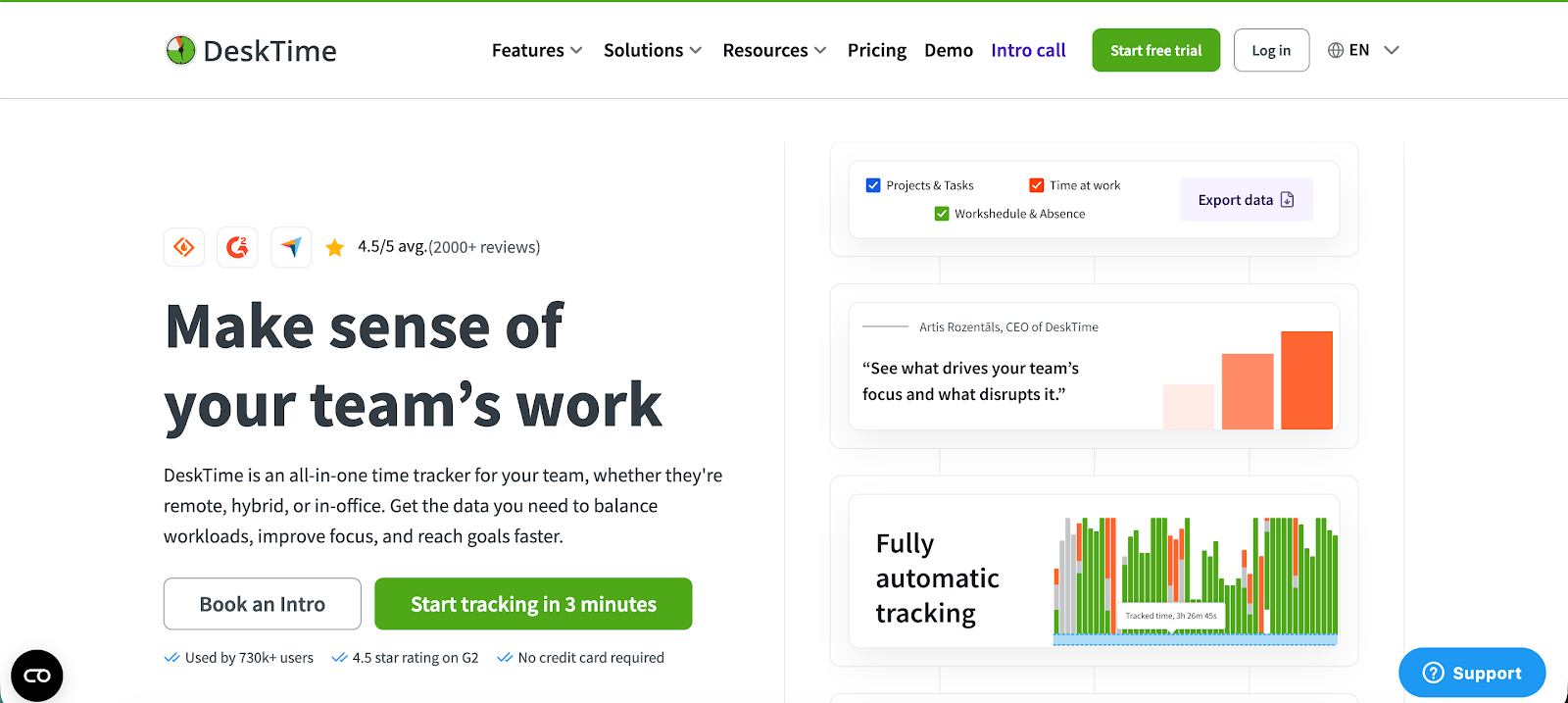
Task: Click the Export data button
Action: (1247, 199)
